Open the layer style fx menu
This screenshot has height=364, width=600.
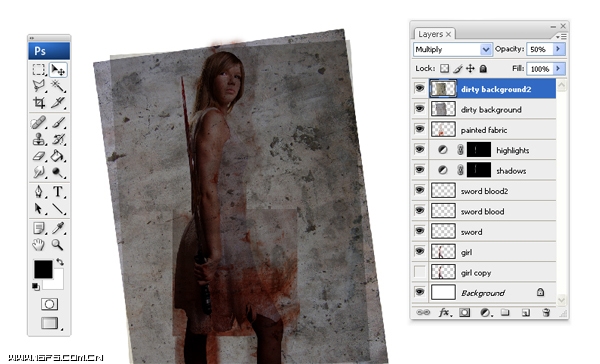click(444, 312)
